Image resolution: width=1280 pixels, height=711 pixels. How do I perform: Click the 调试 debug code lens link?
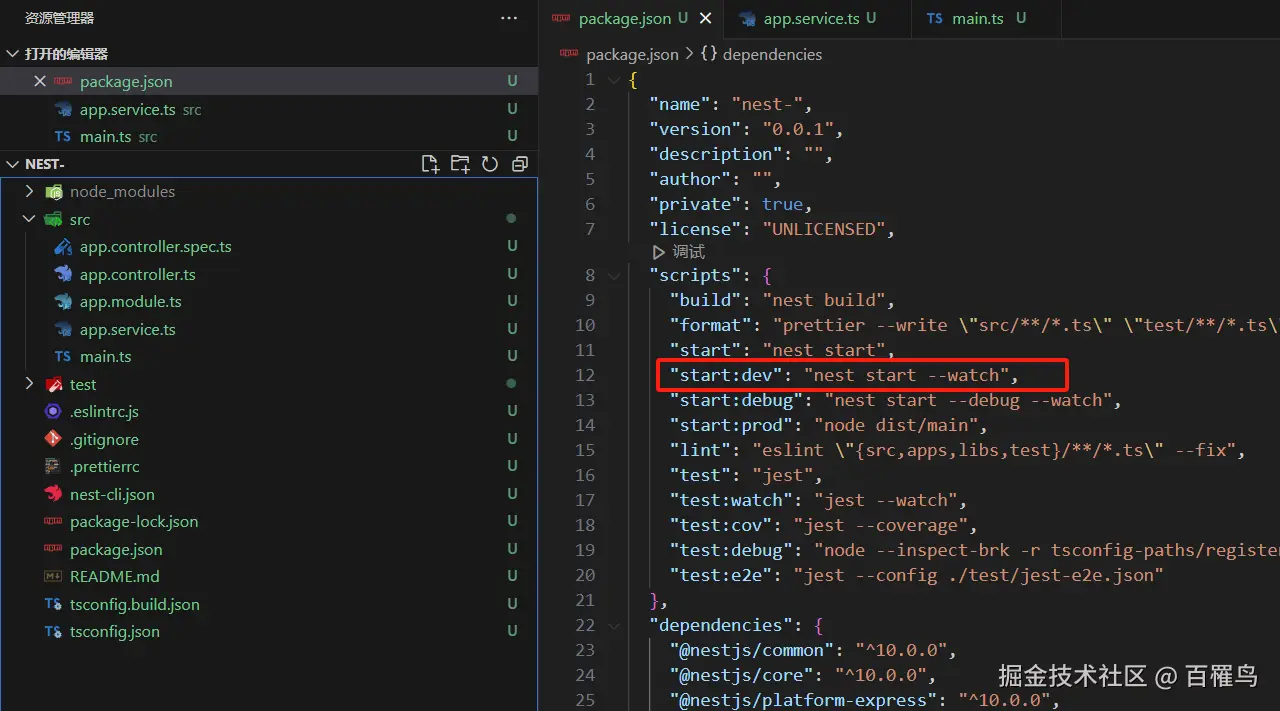pos(679,252)
